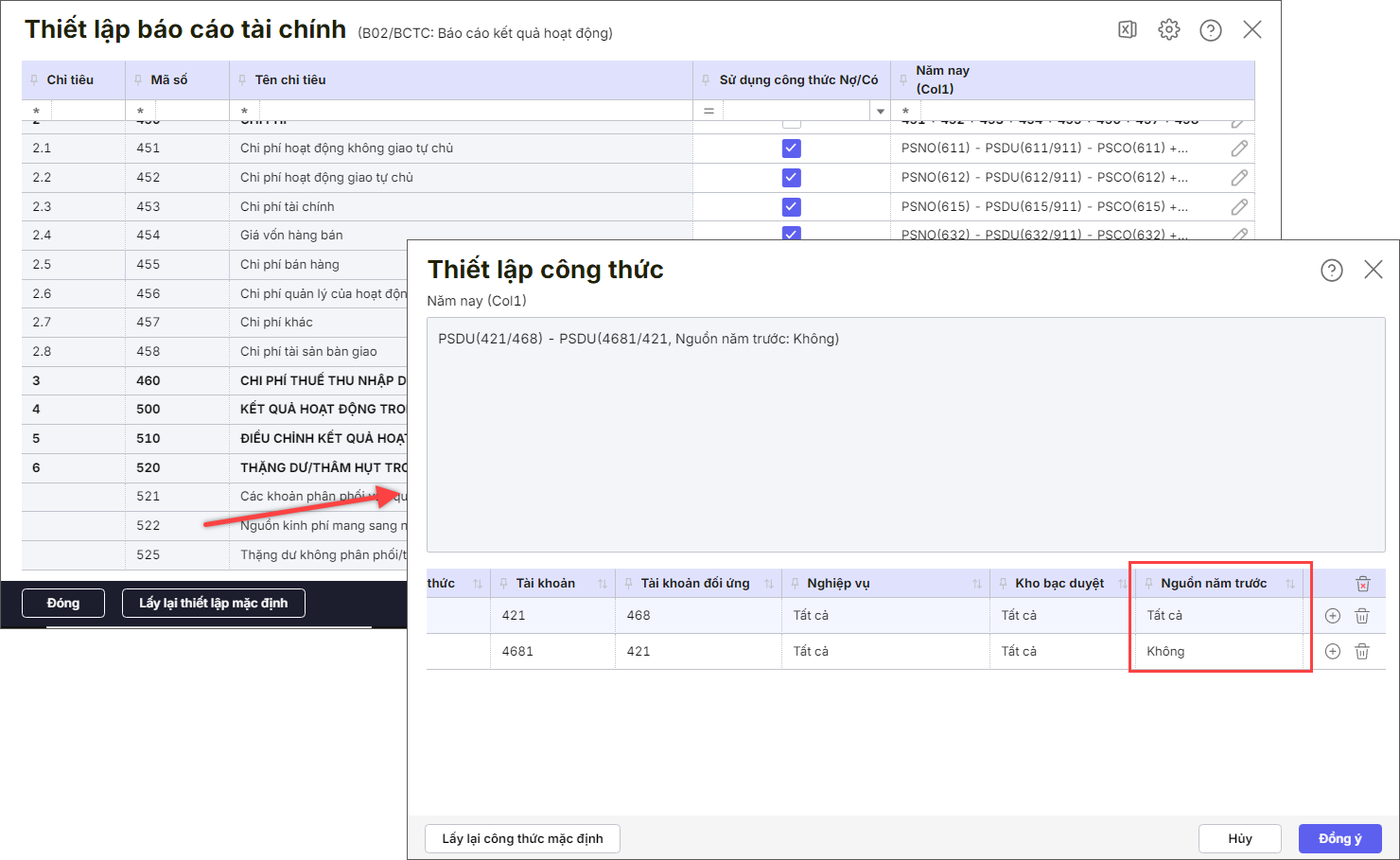Select the Tài khoản đối ứng cell 468
Image resolution: width=1400 pixels, height=860 pixels.
pyautogui.click(x=698, y=616)
